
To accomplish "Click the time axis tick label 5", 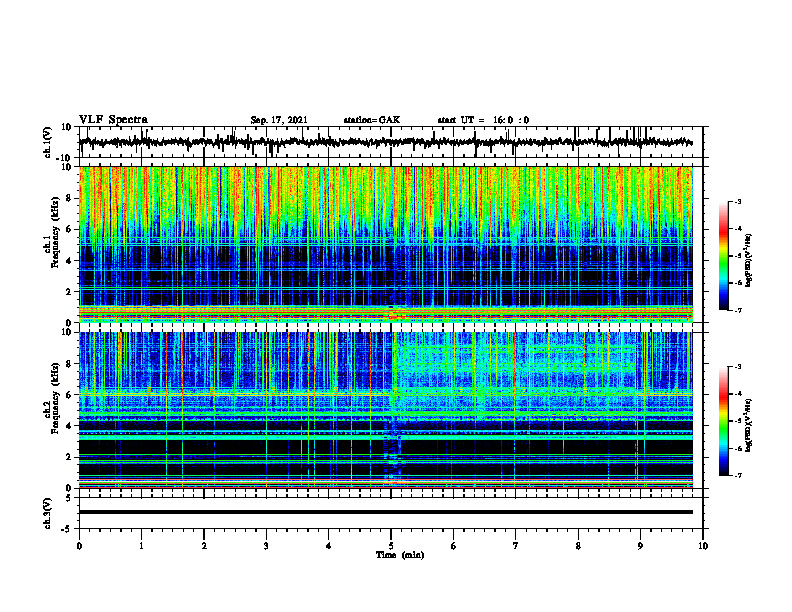I will (391, 546).
